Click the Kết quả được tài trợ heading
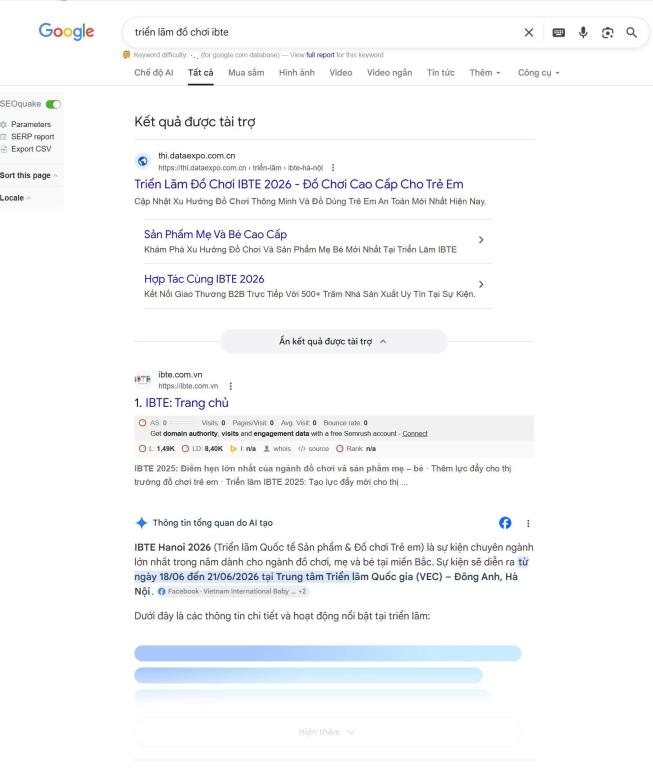Screen dimensions: 653x779 [x=194, y=122]
